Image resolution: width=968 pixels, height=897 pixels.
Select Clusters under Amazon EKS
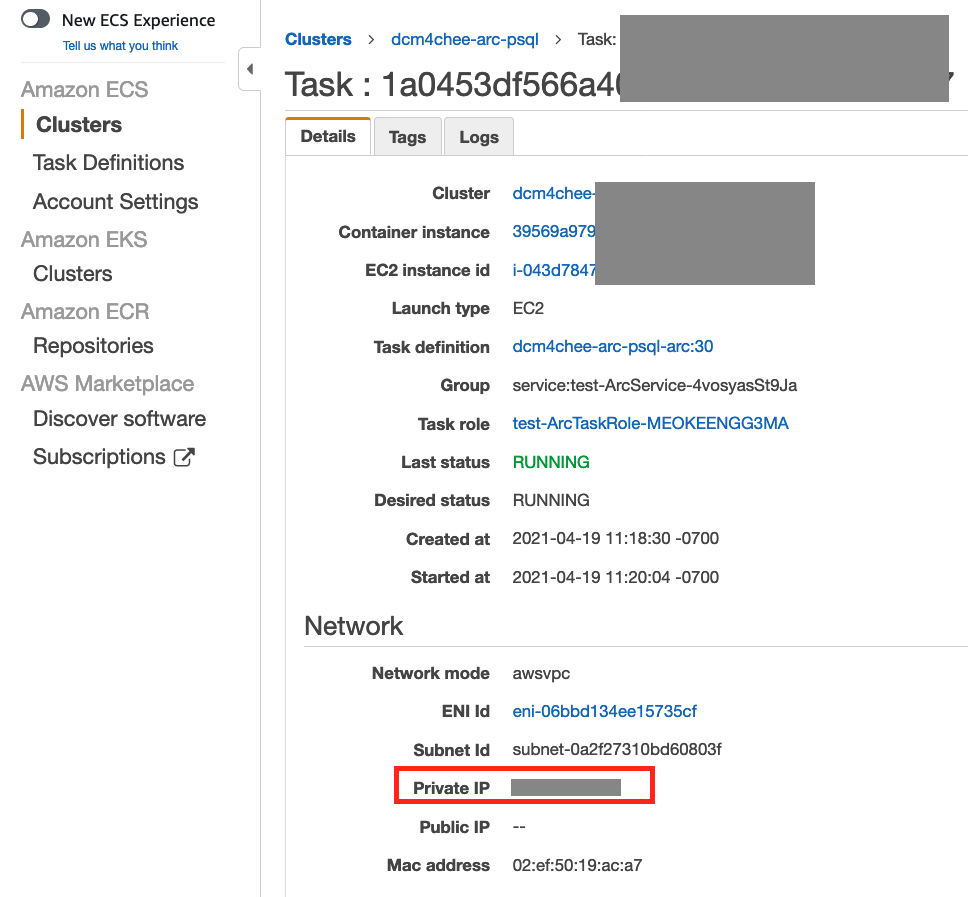73,273
